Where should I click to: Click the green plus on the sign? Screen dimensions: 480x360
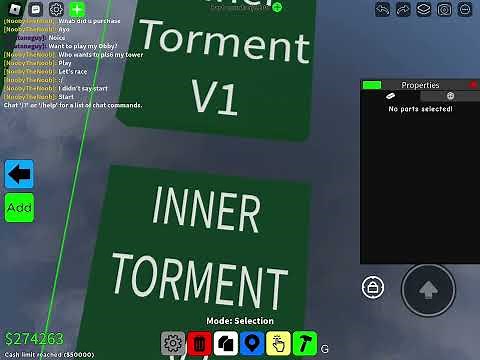[x=277, y=7]
